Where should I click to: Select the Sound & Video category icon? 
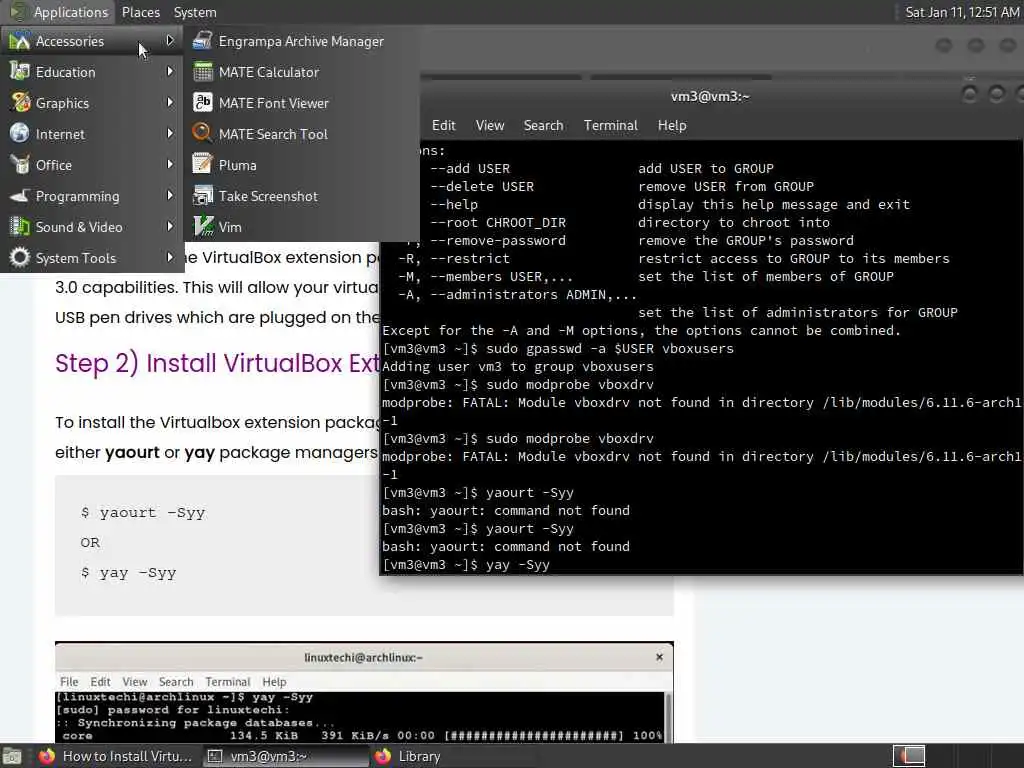(x=20, y=227)
